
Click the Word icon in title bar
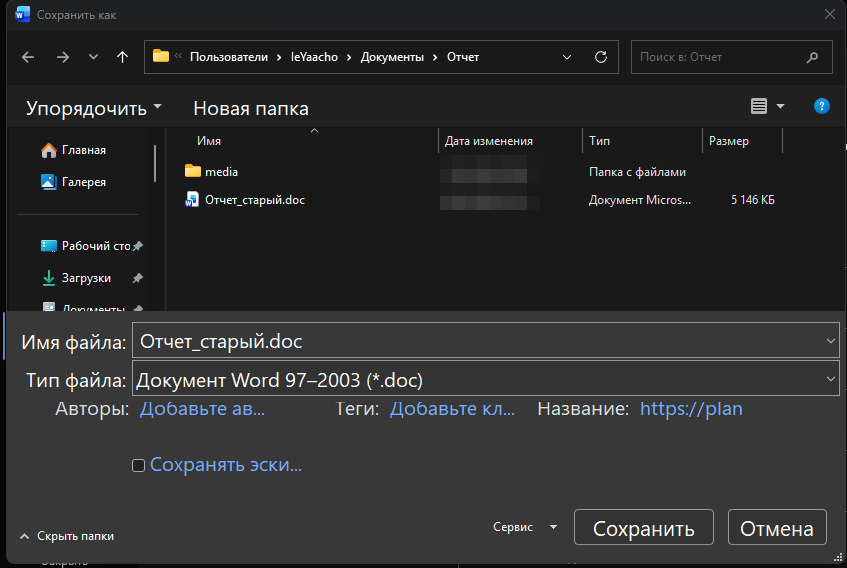coord(23,15)
